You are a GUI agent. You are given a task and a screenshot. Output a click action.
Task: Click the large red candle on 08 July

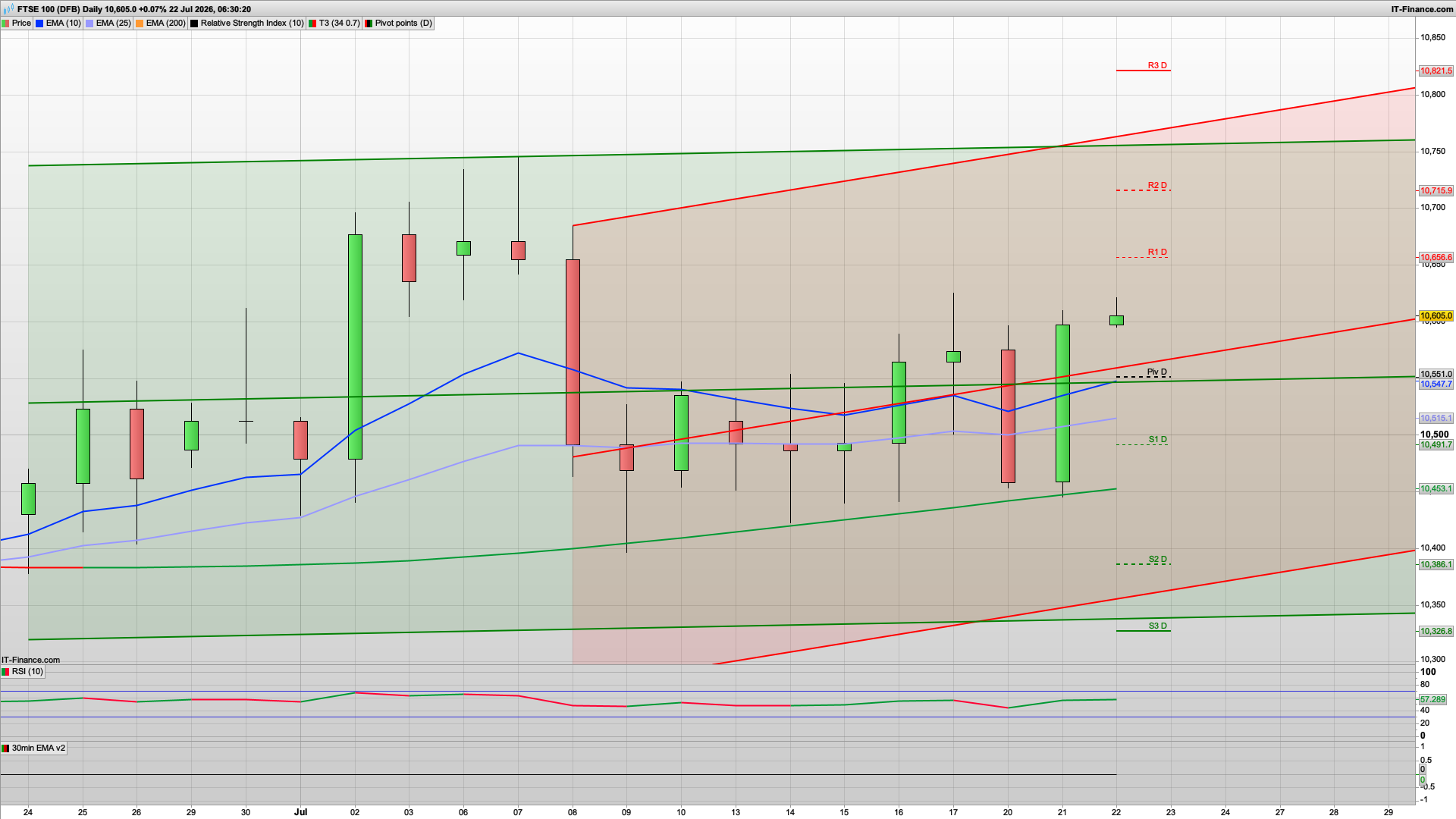pos(573,353)
